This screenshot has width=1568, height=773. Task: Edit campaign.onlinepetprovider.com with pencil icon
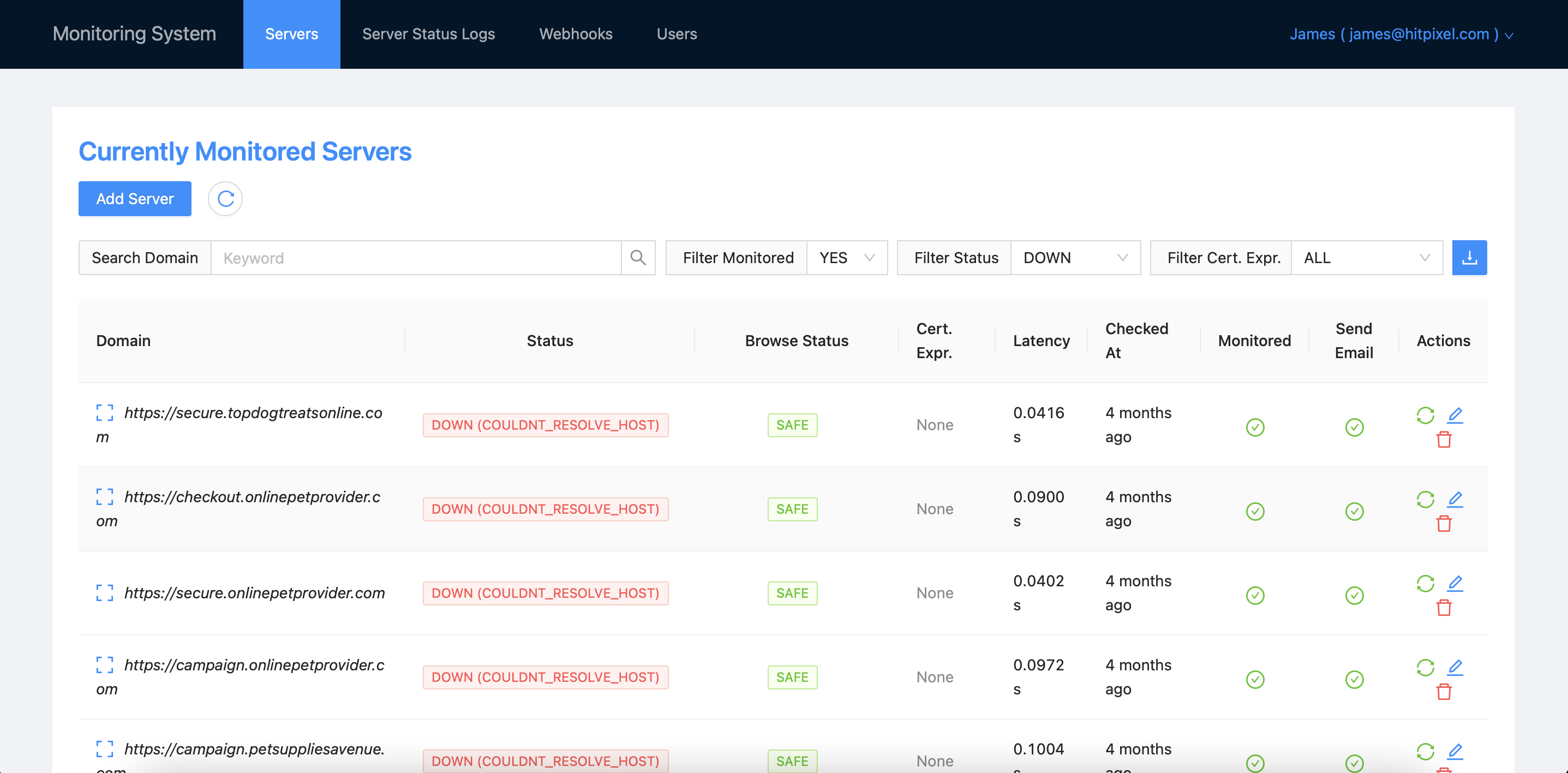point(1455,667)
